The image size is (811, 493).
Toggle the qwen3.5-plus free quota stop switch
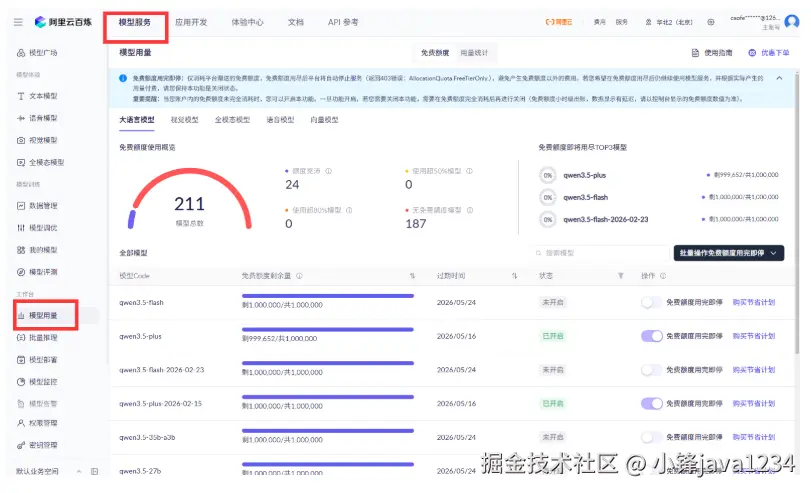(x=651, y=336)
